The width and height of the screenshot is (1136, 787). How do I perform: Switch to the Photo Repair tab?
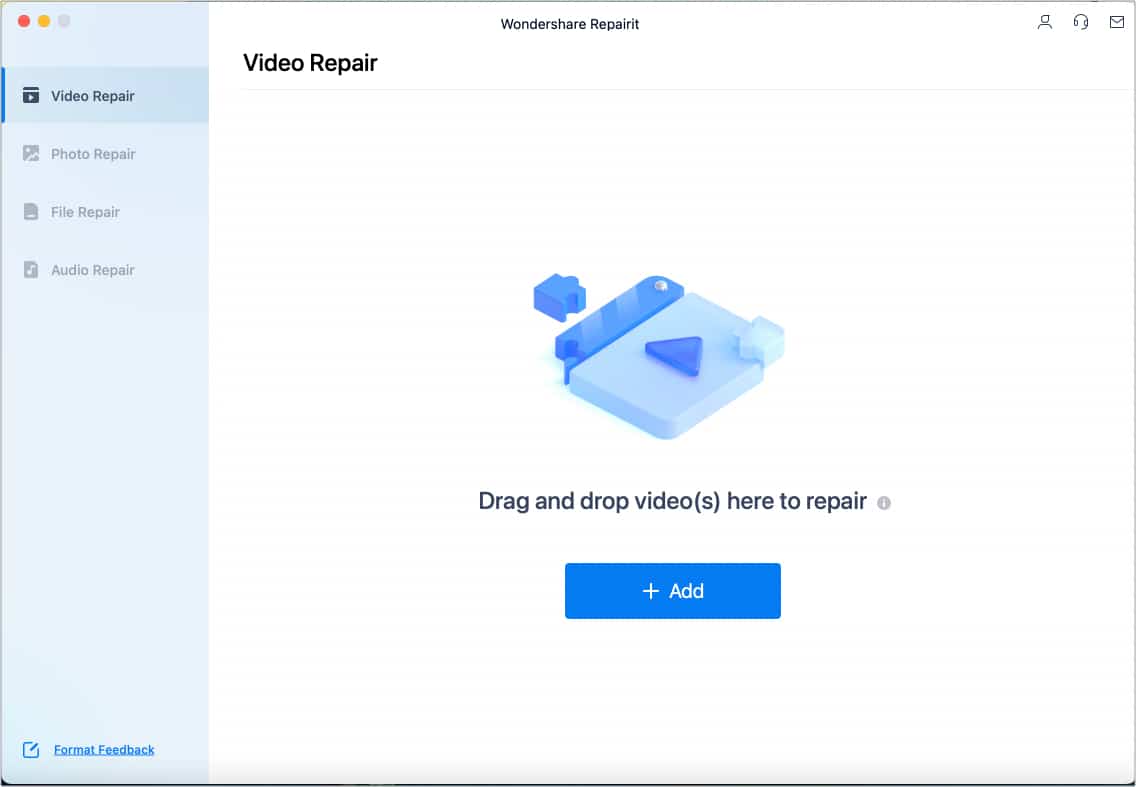105,154
